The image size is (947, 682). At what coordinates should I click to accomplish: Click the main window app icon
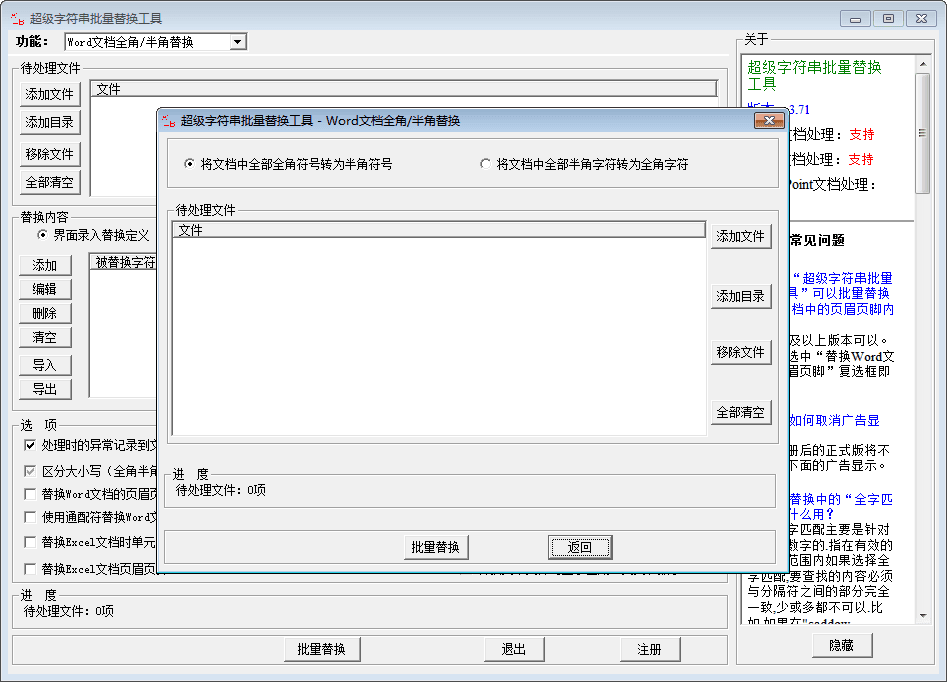click(x=18, y=19)
